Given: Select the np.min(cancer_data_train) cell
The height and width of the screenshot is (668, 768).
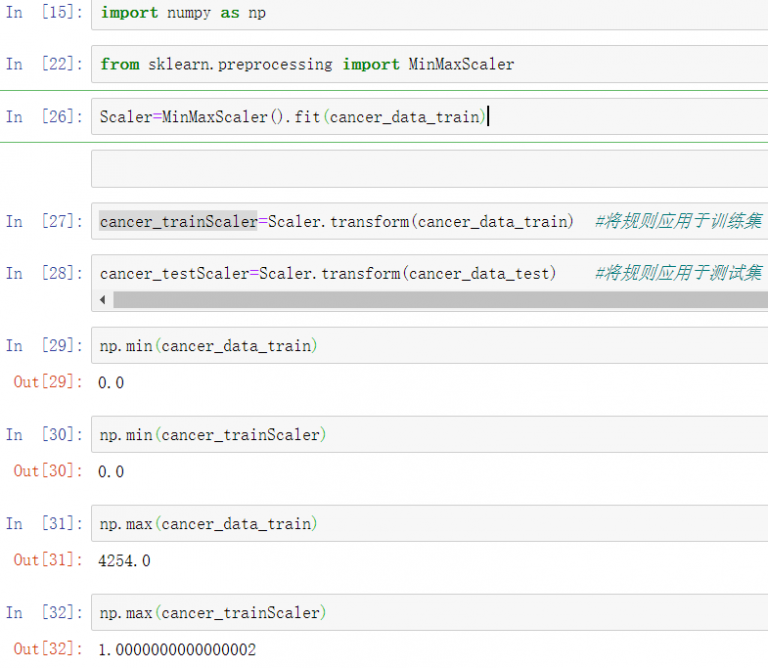Looking at the screenshot, I should (x=400, y=346).
